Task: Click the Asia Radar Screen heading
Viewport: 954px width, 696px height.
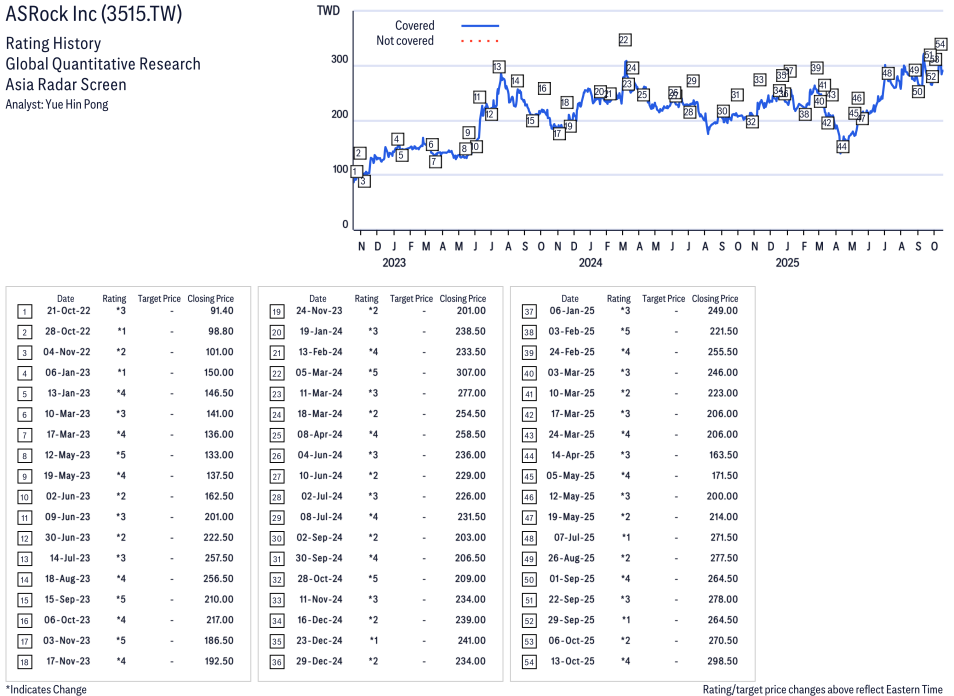Action: 66,85
